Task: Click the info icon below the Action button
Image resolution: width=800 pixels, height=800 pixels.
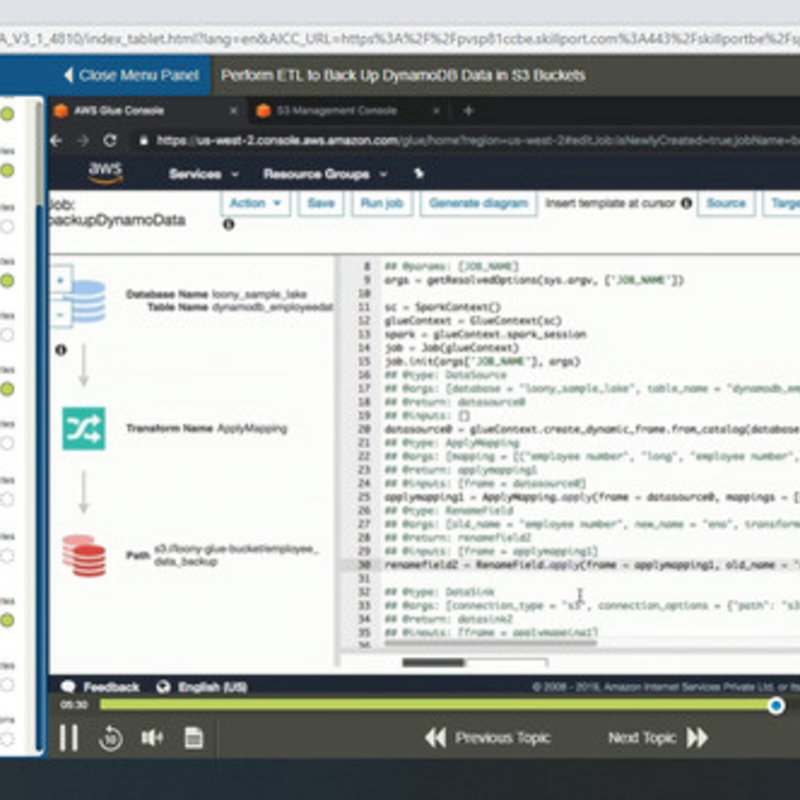Action: click(x=229, y=224)
